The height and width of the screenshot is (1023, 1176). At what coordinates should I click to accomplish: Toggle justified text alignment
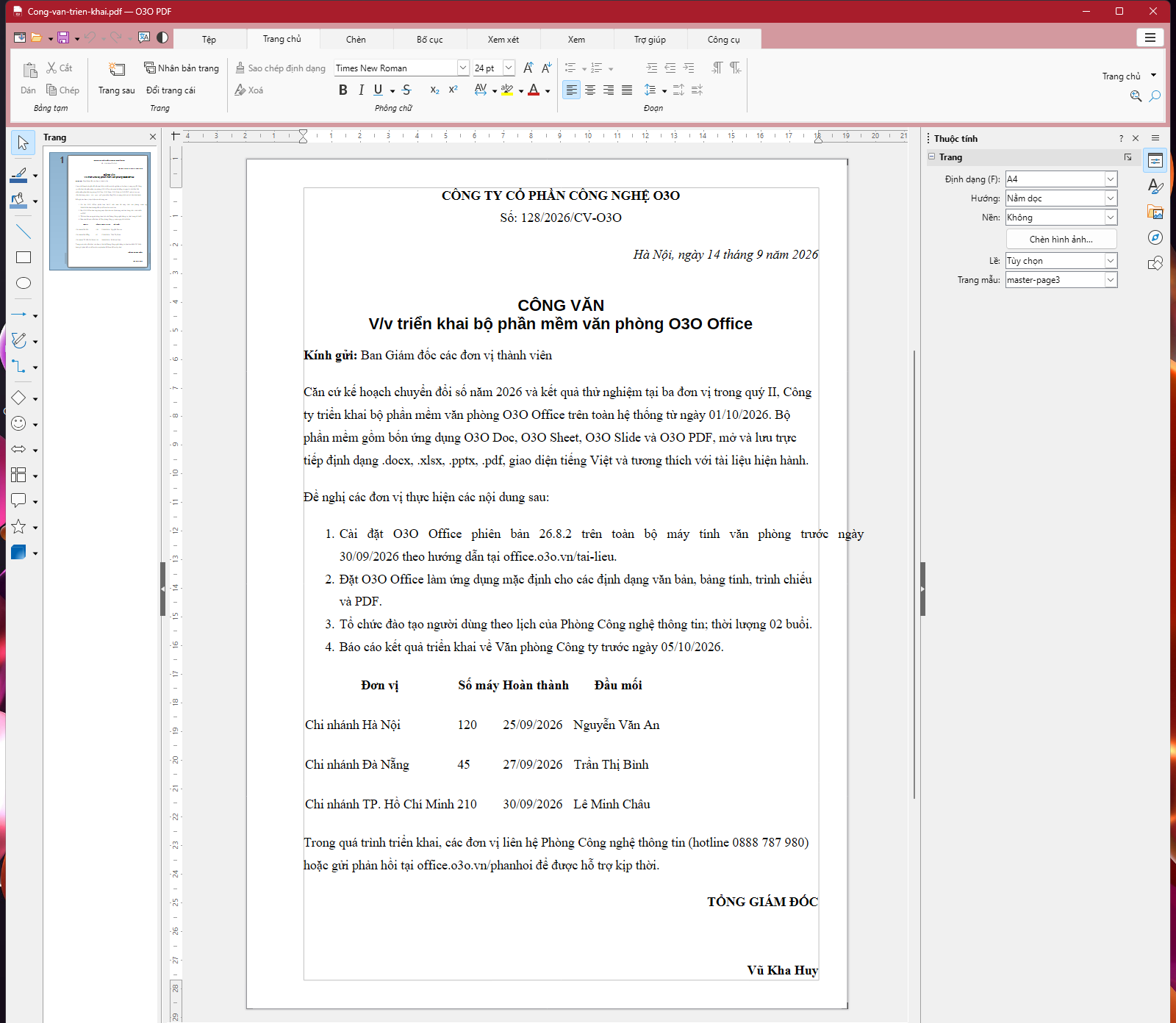tap(627, 90)
